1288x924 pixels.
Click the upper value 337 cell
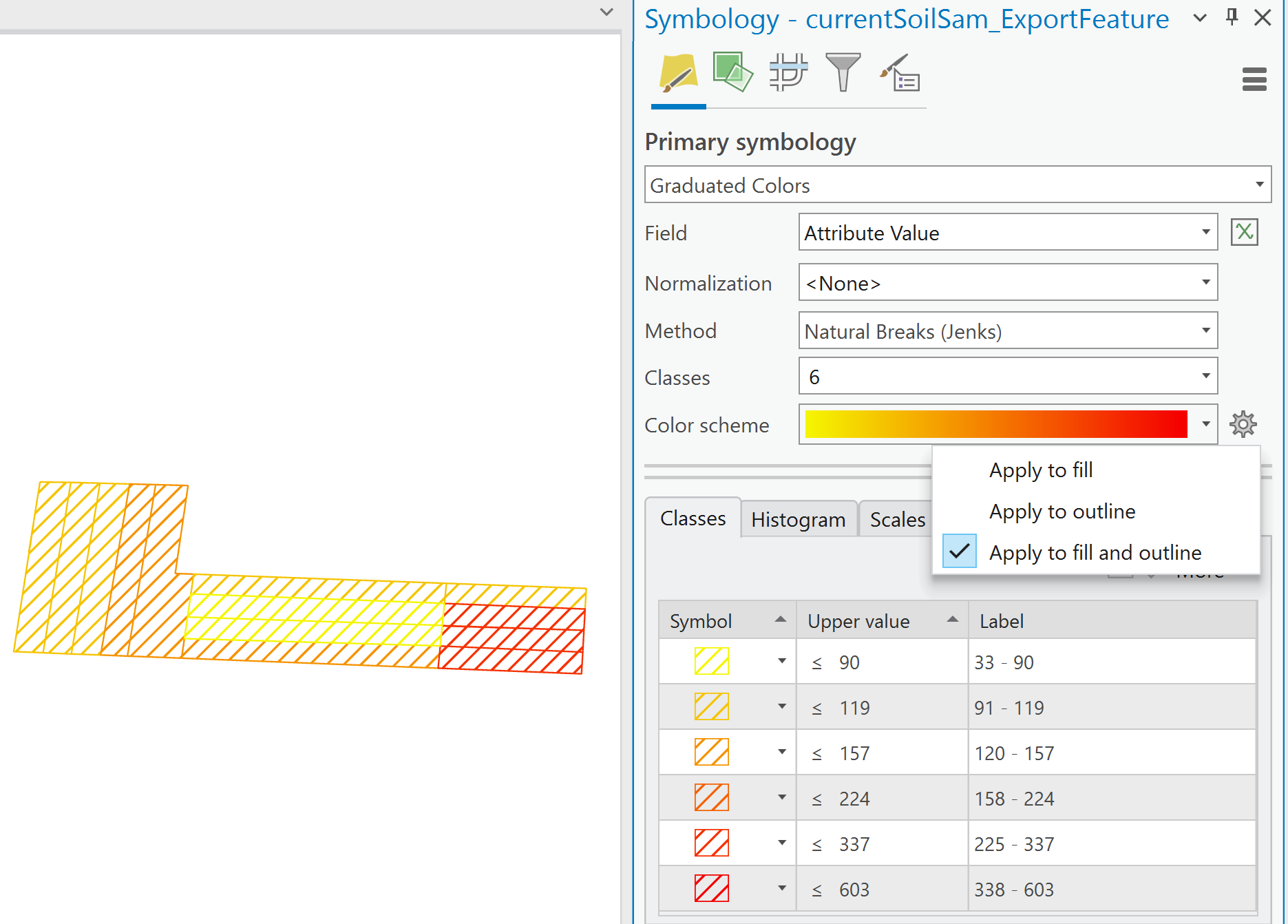coord(883,843)
